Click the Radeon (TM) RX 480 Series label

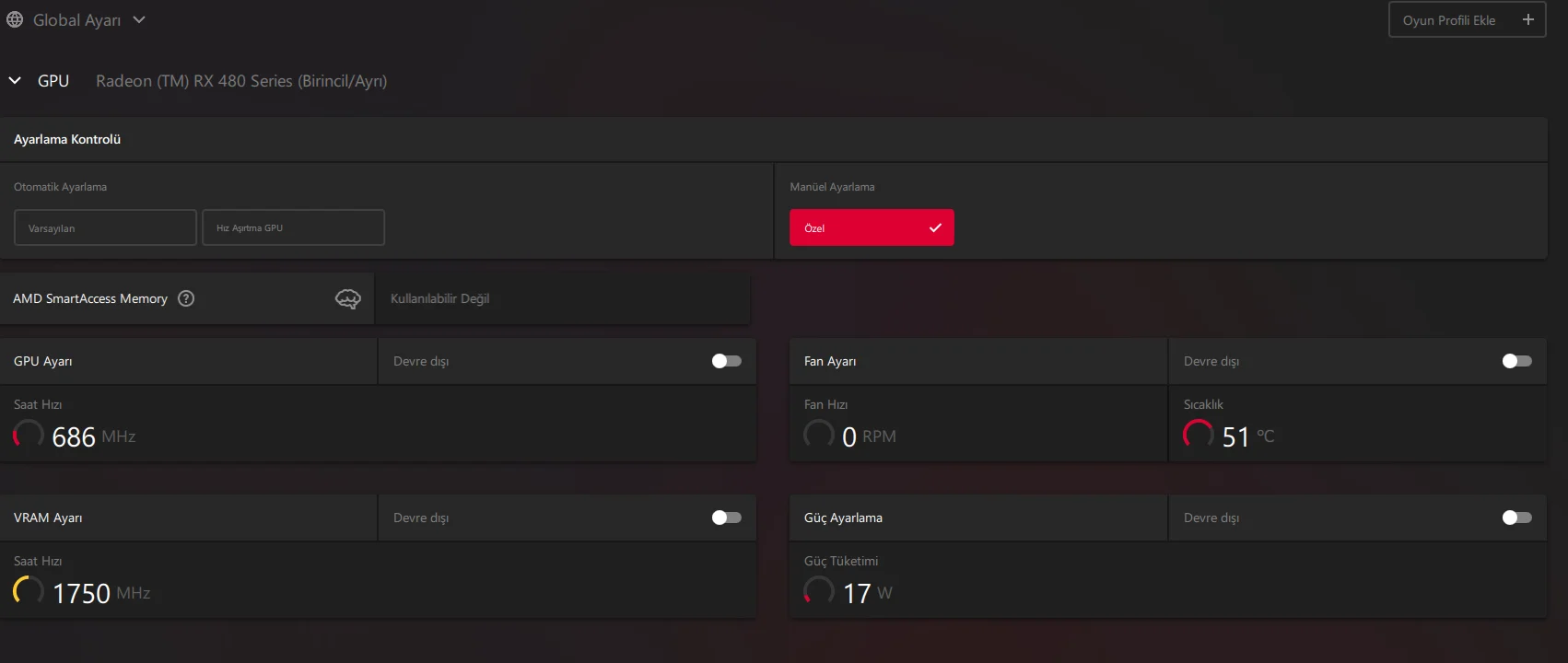coord(241,81)
